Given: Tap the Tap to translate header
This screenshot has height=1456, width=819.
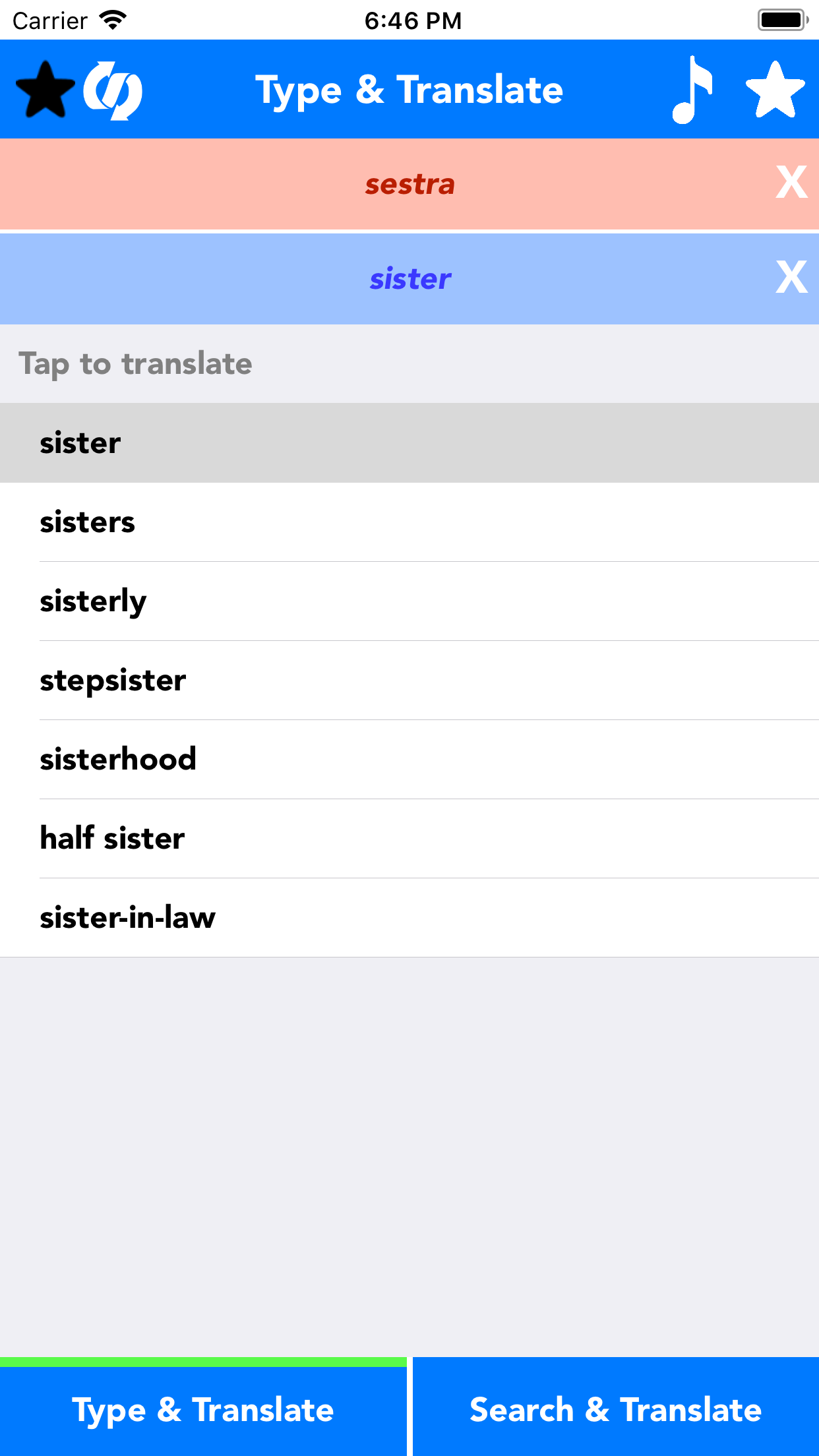Looking at the screenshot, I should point(135,363).
